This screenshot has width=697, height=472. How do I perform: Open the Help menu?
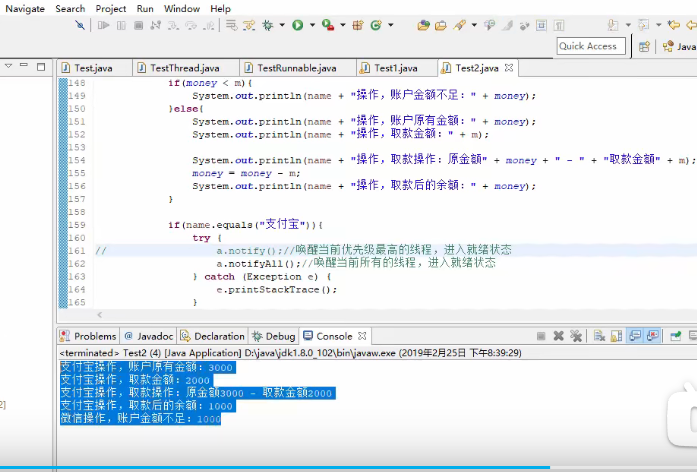click(x=220, y=8)
